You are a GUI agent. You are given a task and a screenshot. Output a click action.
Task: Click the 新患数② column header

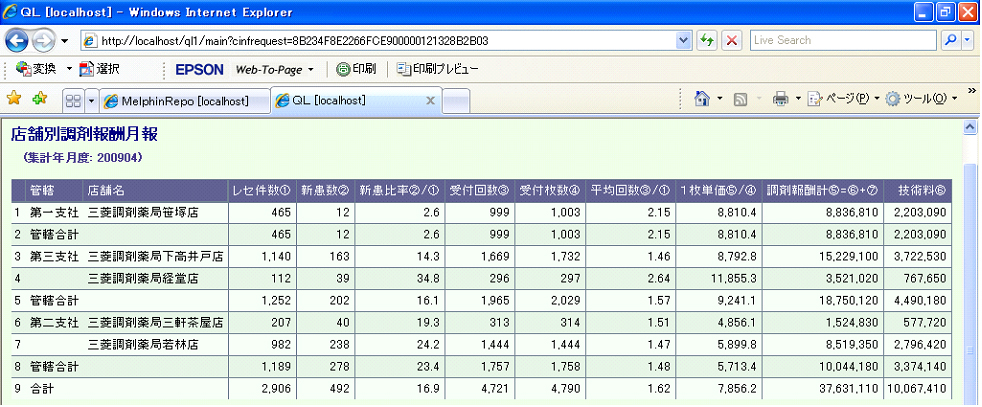[324, 190]
